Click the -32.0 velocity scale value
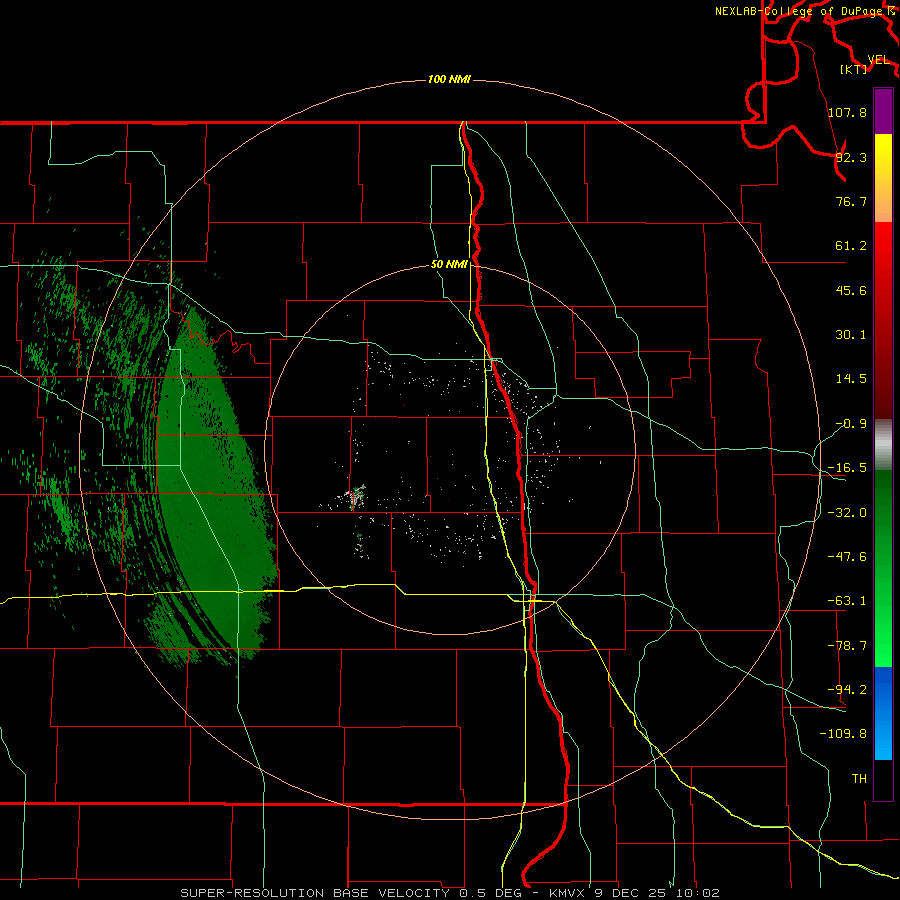The height and width of the screenshot is (900, 900). (847, 513)
